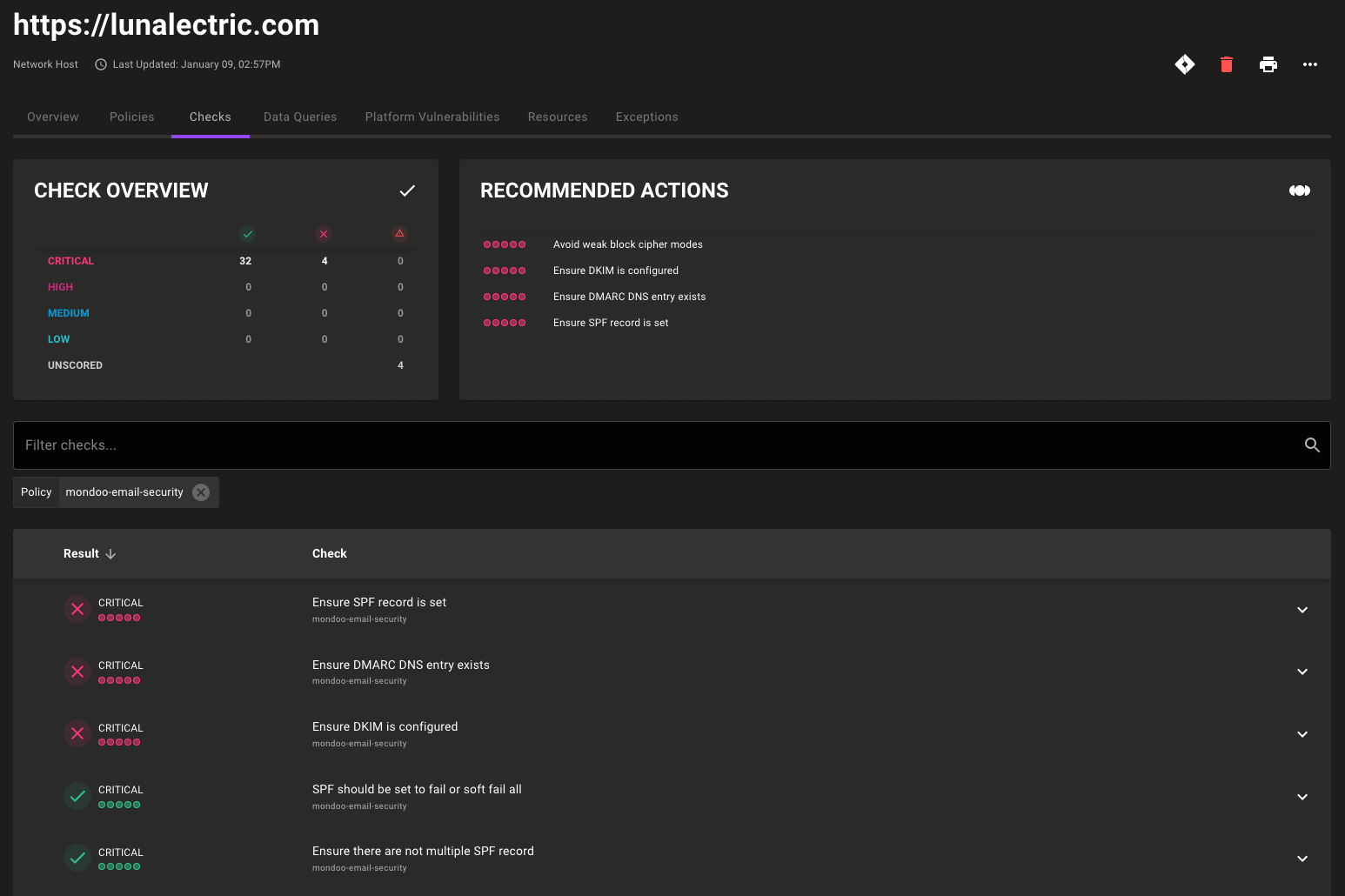Screen dimensions: 1345x896
Task: Click the Filter checks input field
Action: (652, 445)
